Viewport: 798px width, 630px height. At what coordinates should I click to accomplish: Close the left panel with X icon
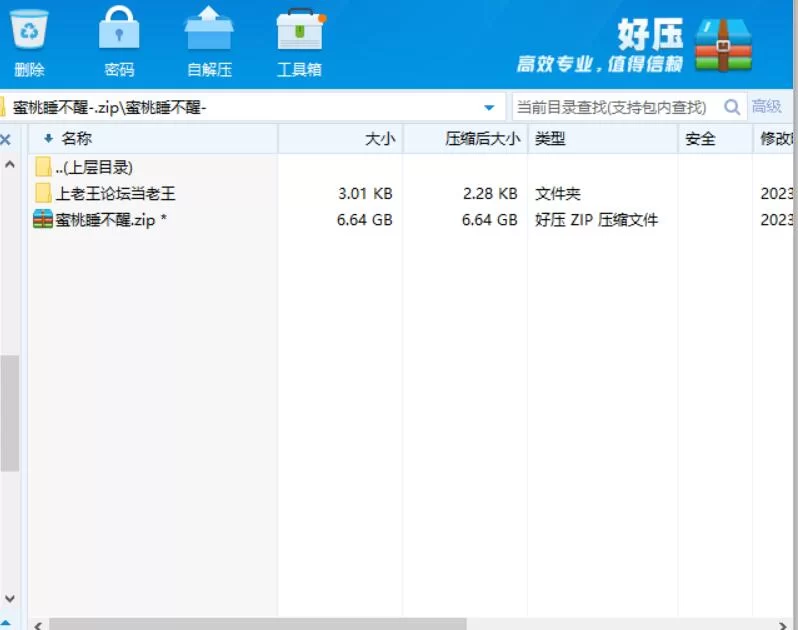(6, 140)
